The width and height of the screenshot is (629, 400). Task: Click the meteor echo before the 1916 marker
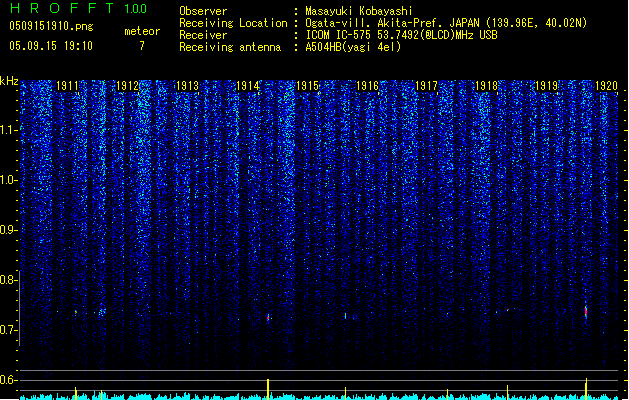tap(345, 316)
